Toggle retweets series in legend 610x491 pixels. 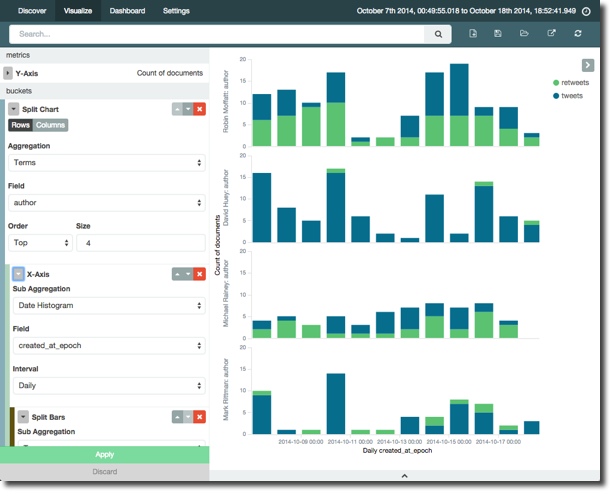pos(574,83)
